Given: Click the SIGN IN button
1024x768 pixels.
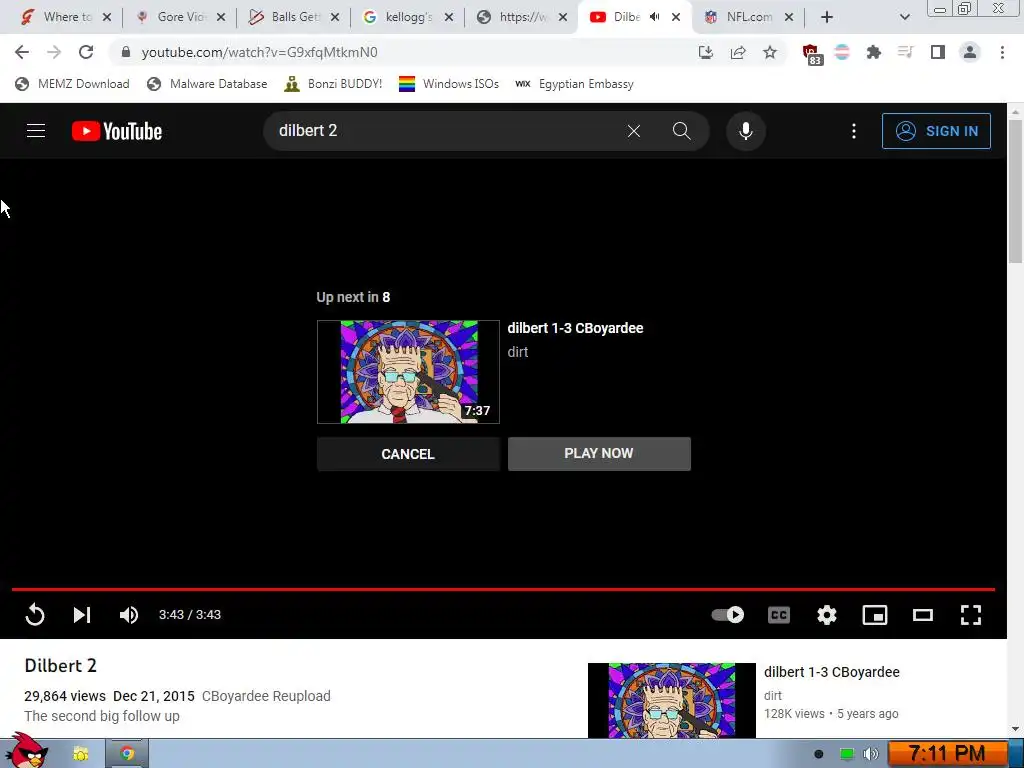Looking at the screenshot, I should 936,131.
